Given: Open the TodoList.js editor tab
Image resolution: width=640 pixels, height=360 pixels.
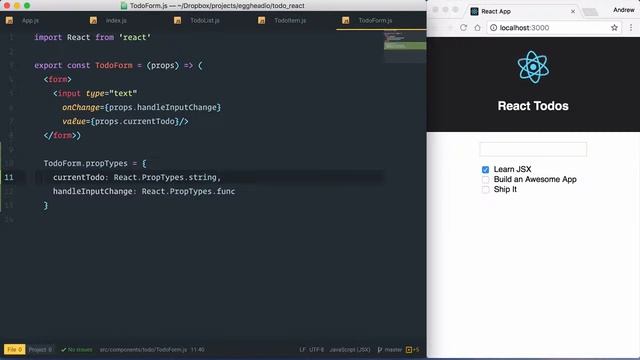Looking at the screenshot, I should (x=205, y=20).
